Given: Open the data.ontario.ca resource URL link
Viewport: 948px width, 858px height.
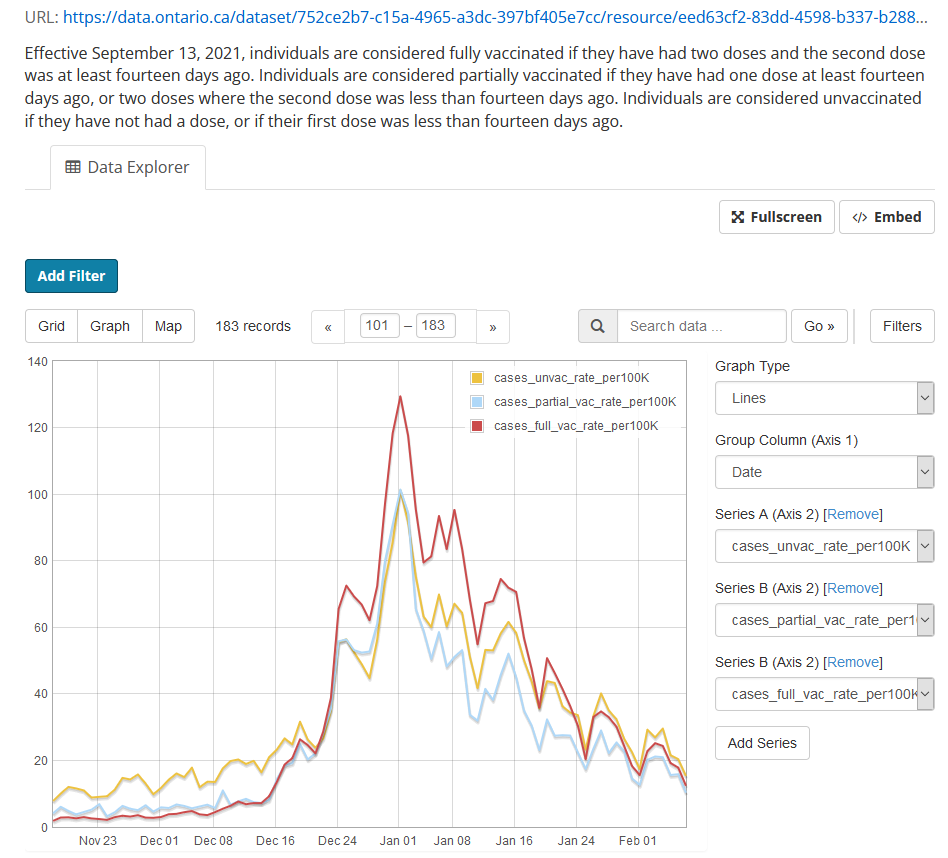Looking at the screenshot, I should coord(495,17).
